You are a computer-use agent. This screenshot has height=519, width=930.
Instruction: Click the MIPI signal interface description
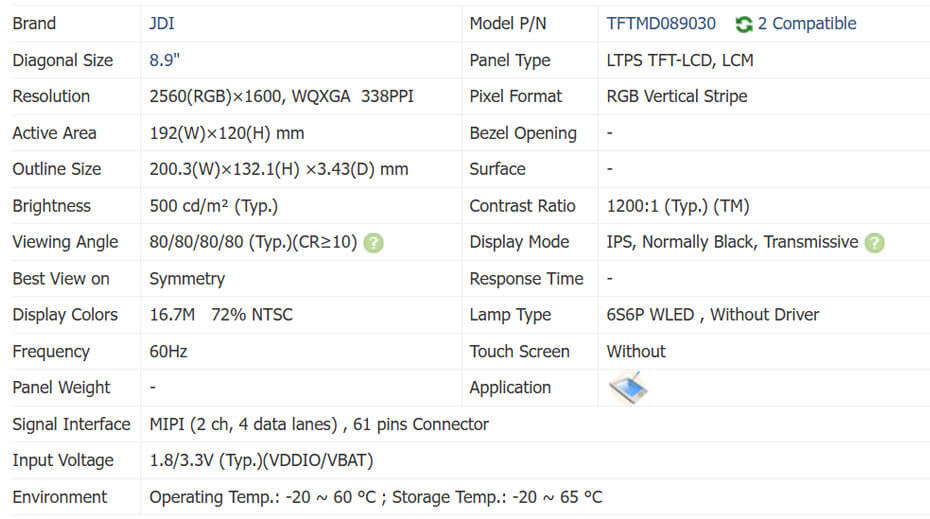(319, 424)
